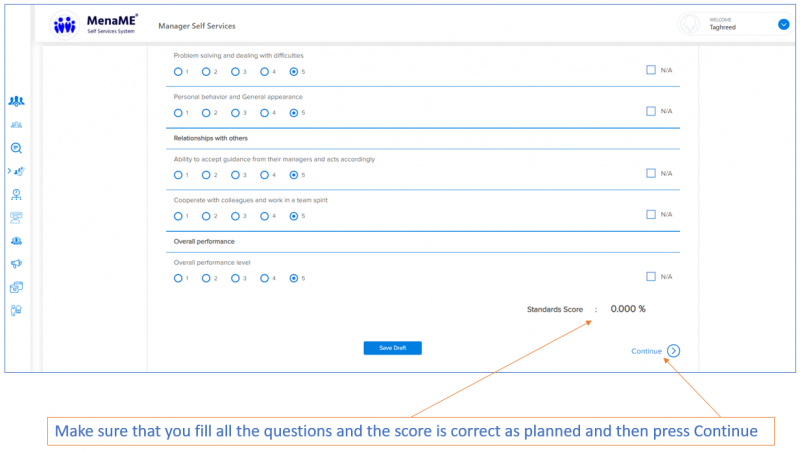
Task: Click the Continue link
Action: tap(646, 351)
